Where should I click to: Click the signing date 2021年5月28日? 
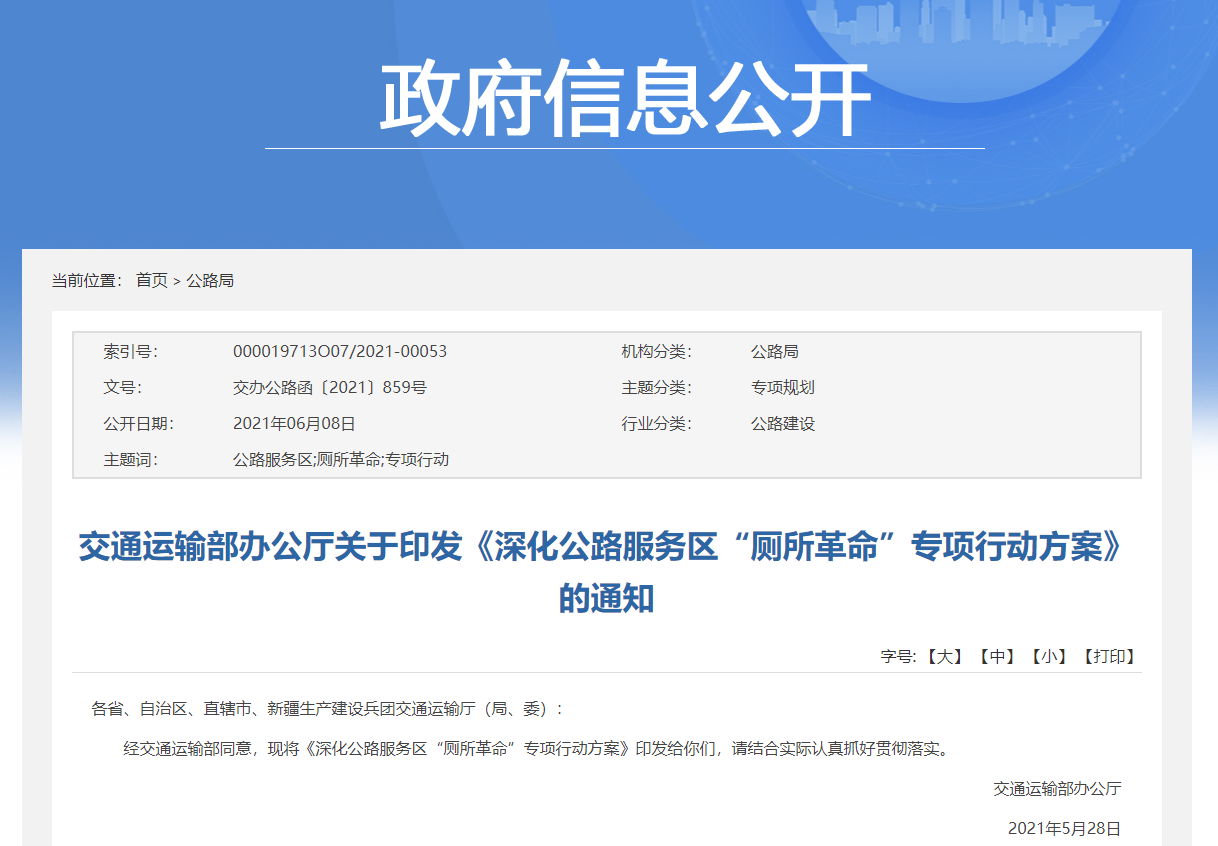click(x=1064, y=829)
